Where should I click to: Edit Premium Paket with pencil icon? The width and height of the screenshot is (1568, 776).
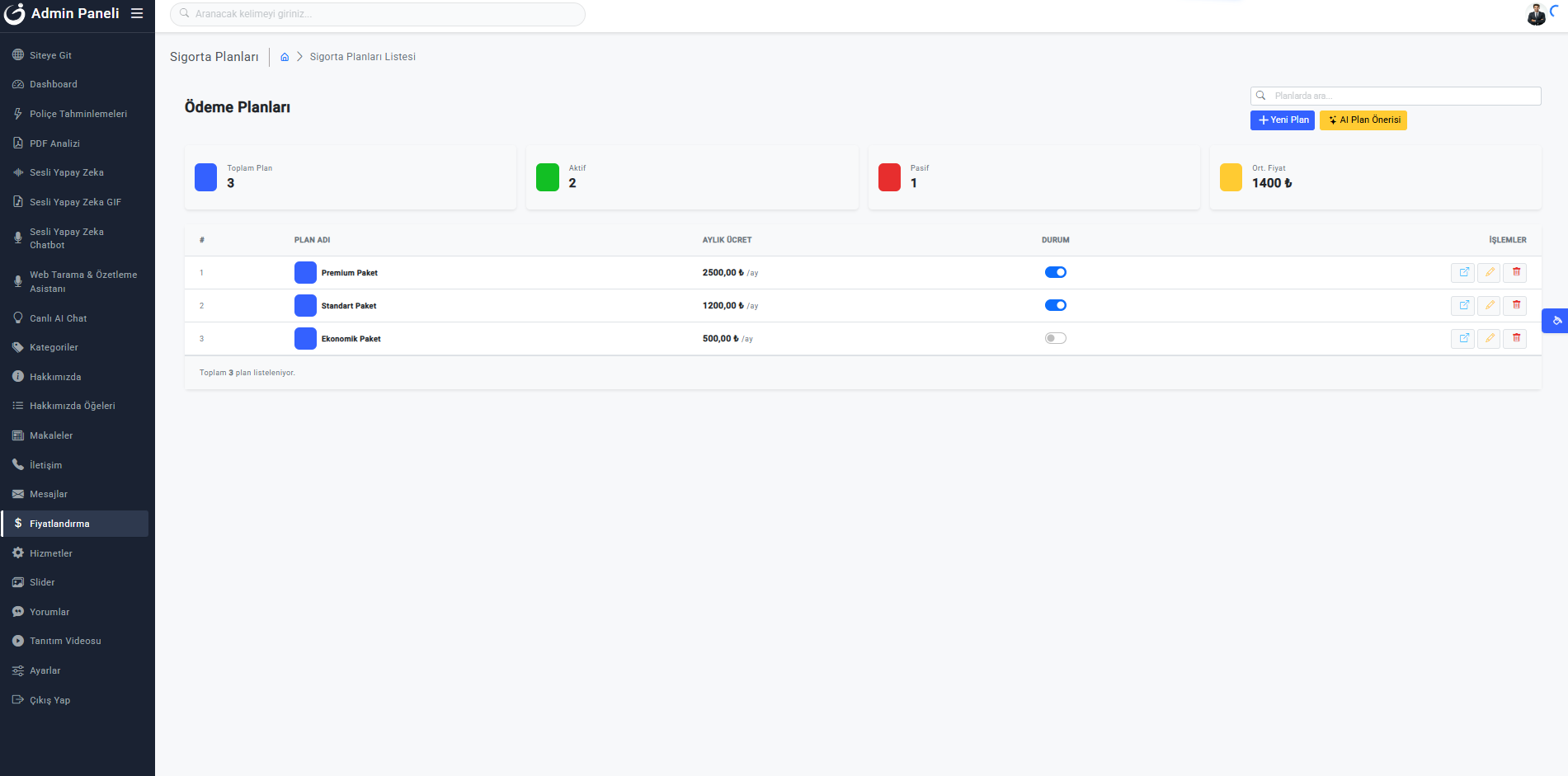(x=1489, y=272)
